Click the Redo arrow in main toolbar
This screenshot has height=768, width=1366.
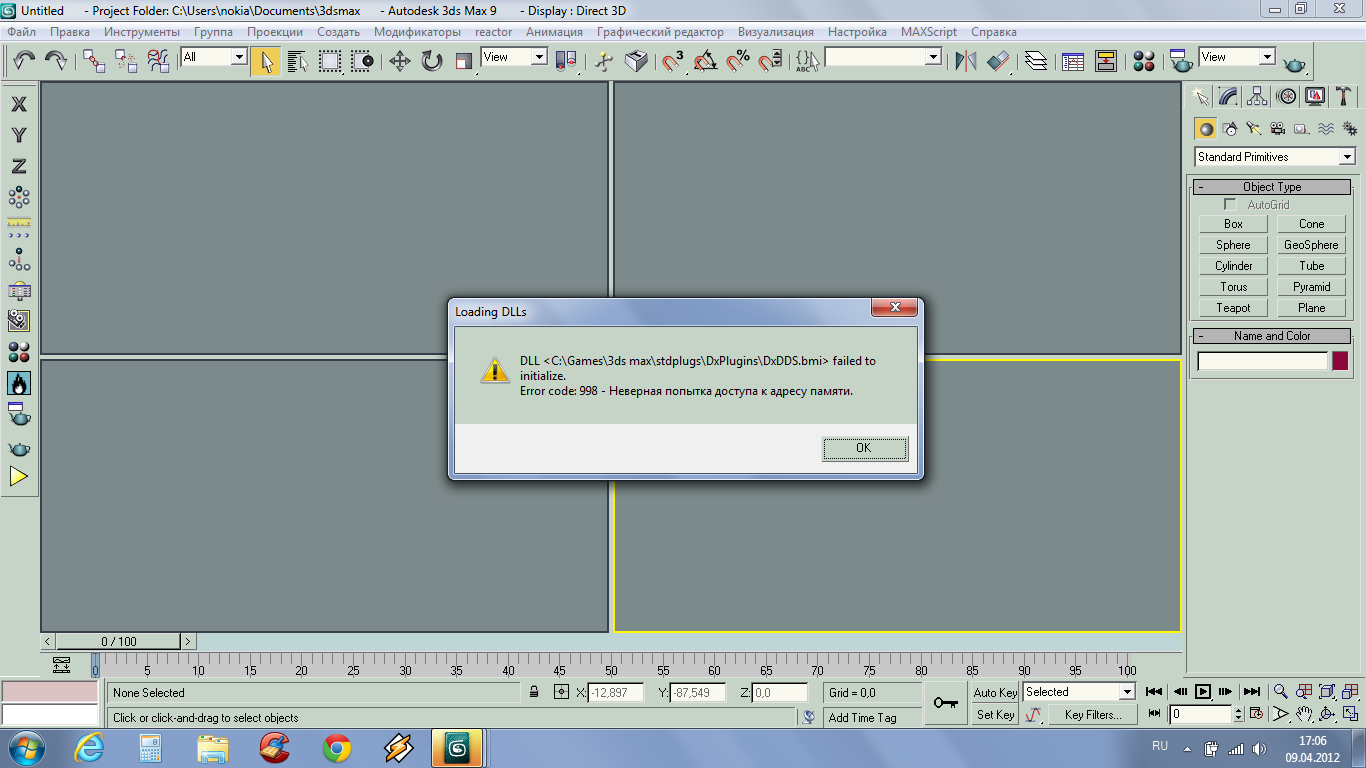click(x=56, y=61)
